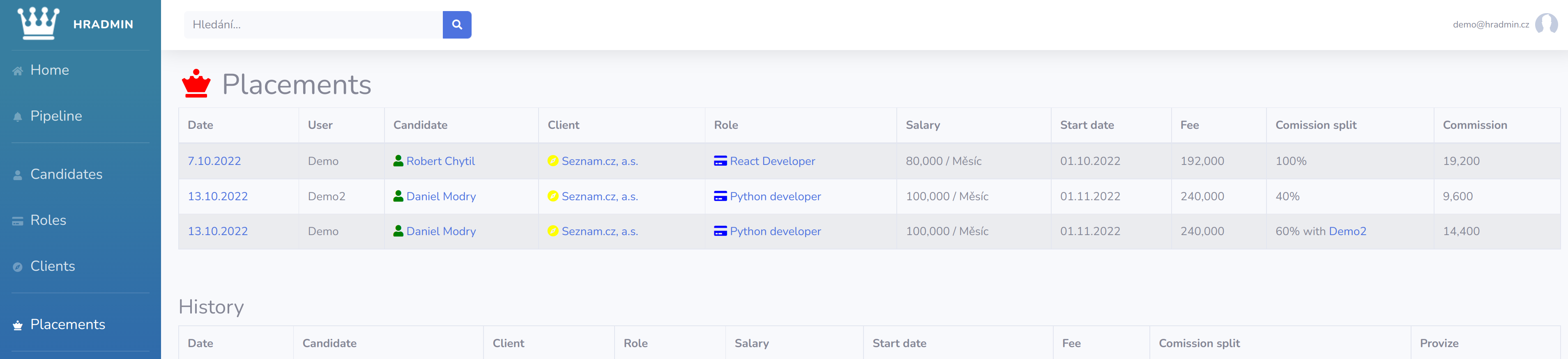Click the HRADMIN brand text
The height and width of the screenshot is (359, 1568).
tap(103, 24)
